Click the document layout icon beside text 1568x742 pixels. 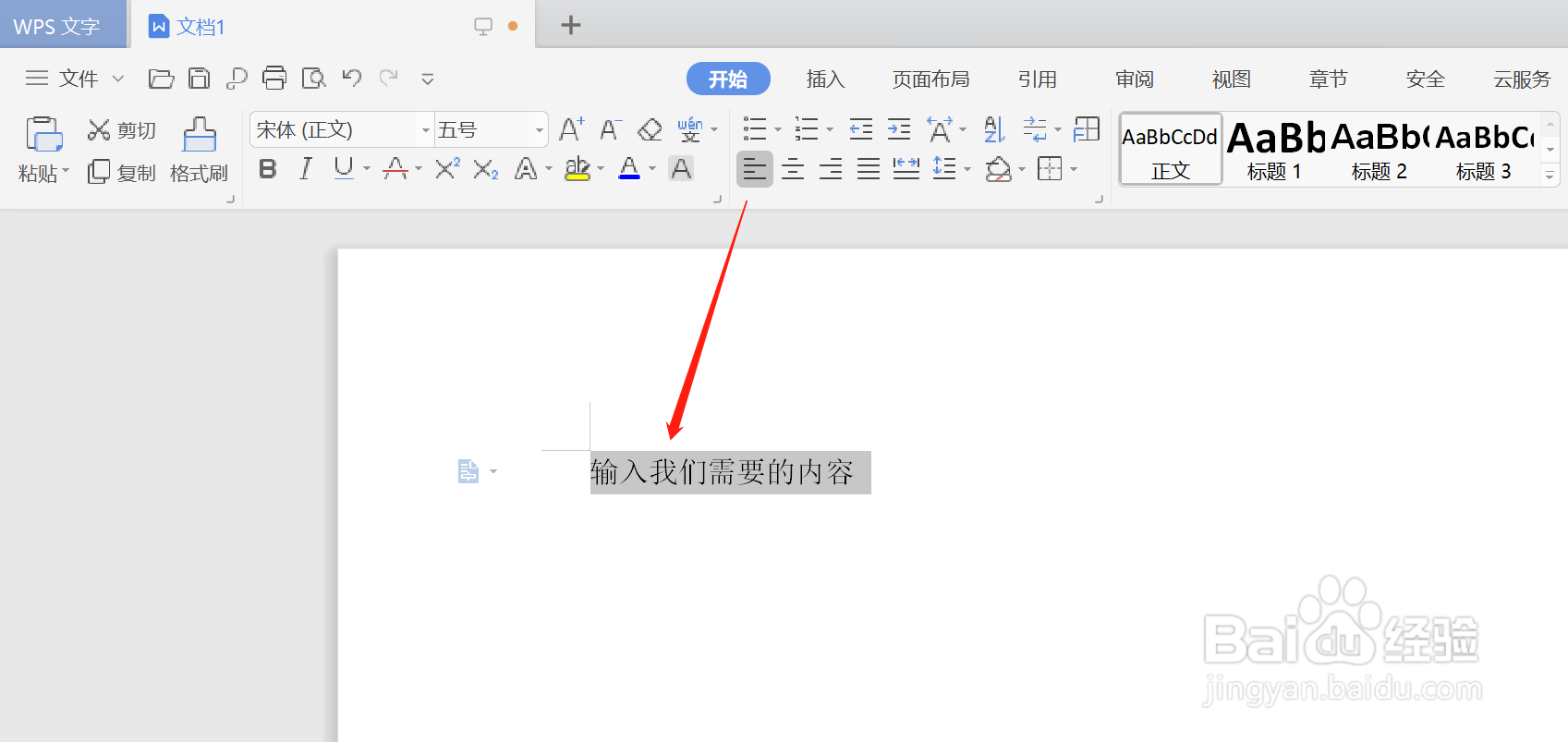pyautogui.click(x=468, y=471)
